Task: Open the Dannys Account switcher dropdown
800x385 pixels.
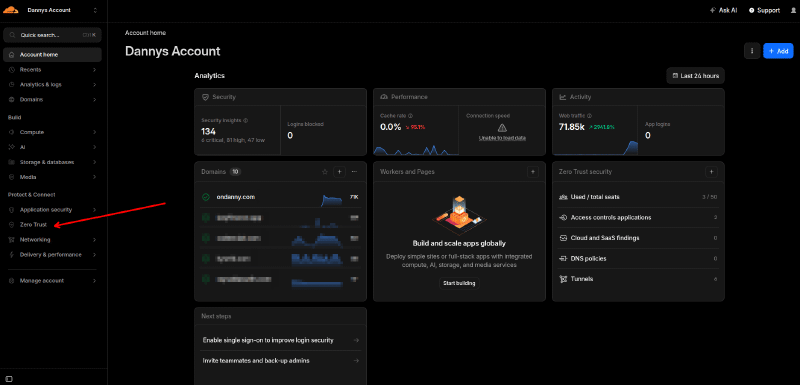Action: pos(62,10)
